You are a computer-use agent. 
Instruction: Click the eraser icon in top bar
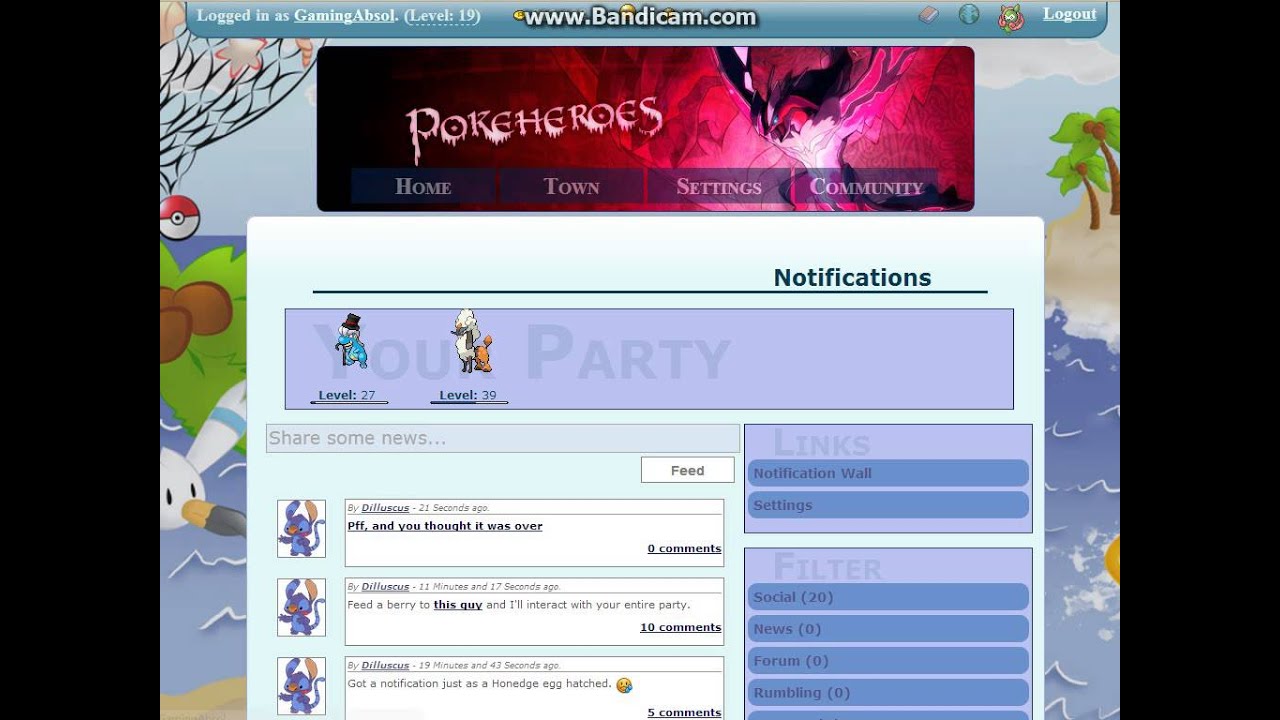pyautogui.click(x=929, y=15)
